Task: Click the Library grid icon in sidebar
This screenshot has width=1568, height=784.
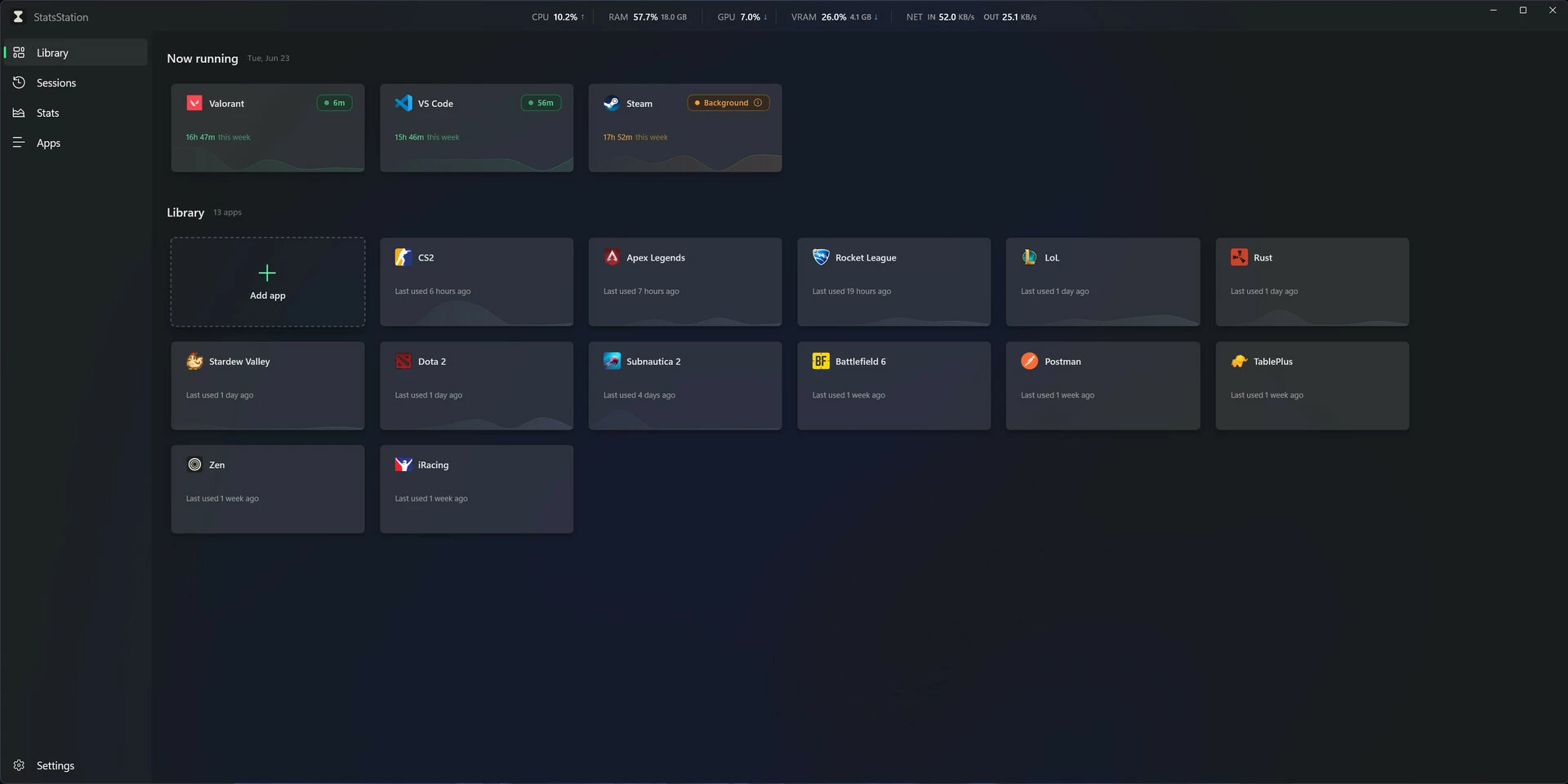Action: click(x=19, y=52)
